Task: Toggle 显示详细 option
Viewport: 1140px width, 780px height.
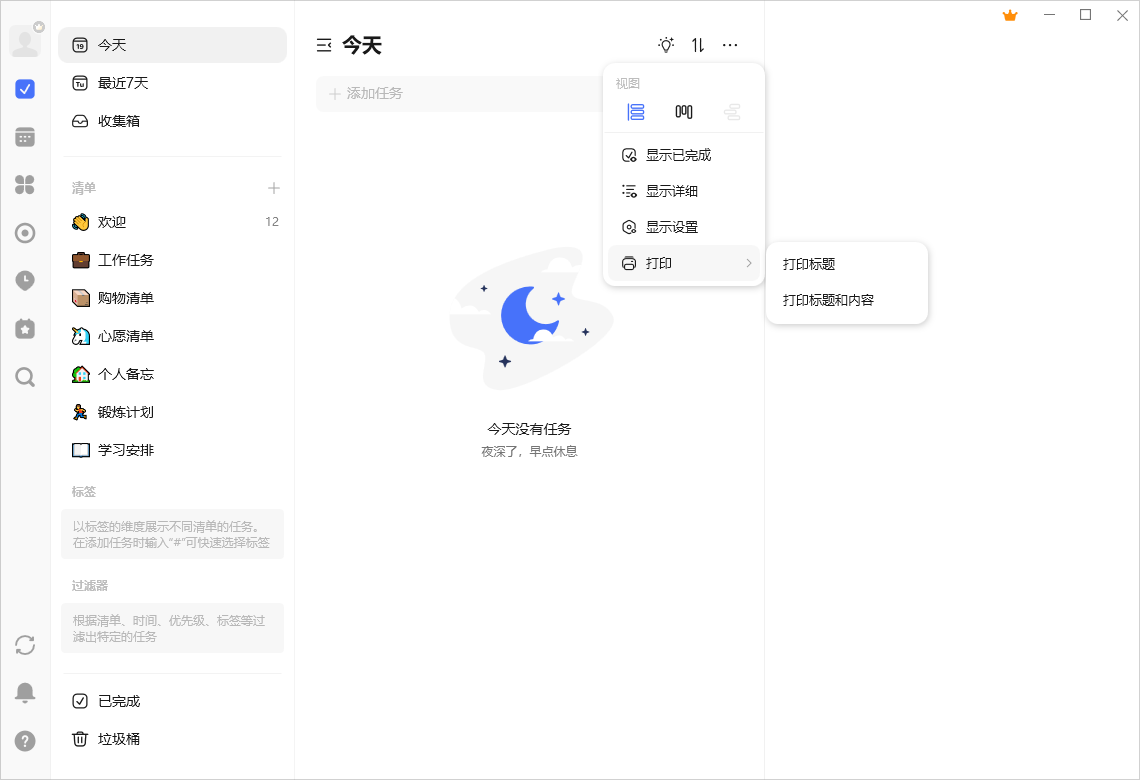Action: point(684,191)
